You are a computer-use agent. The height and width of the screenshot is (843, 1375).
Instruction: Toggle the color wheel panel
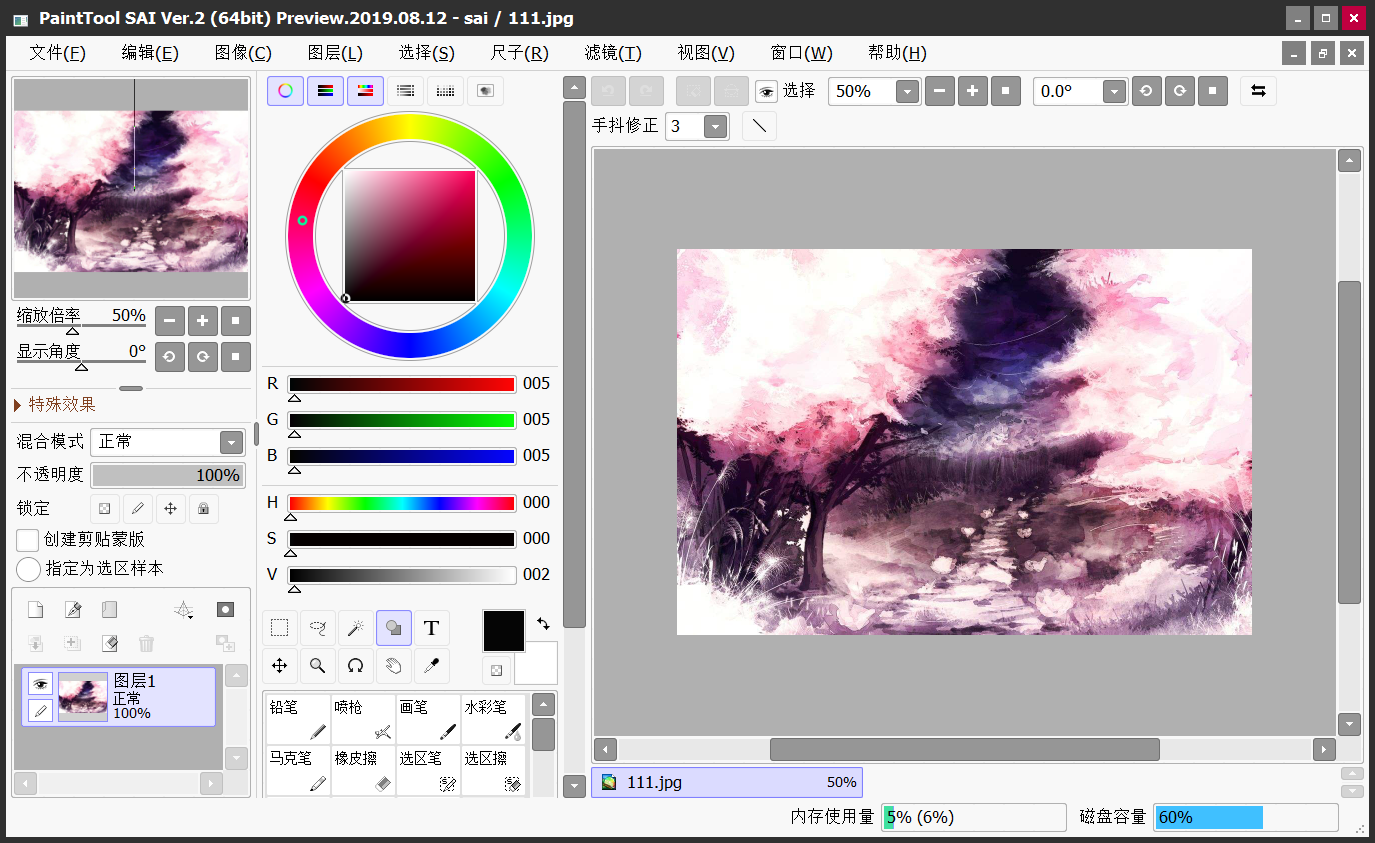tap(285, 91)
